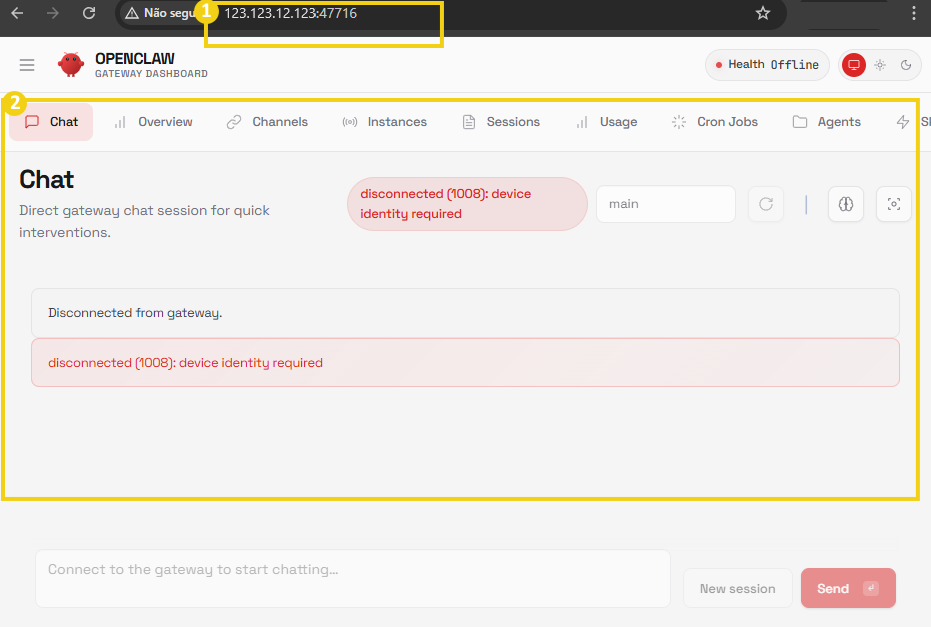The height and width of the screenshot is (627, 931).
Task: Refresh the current chat session
Action: pos(766,204)
